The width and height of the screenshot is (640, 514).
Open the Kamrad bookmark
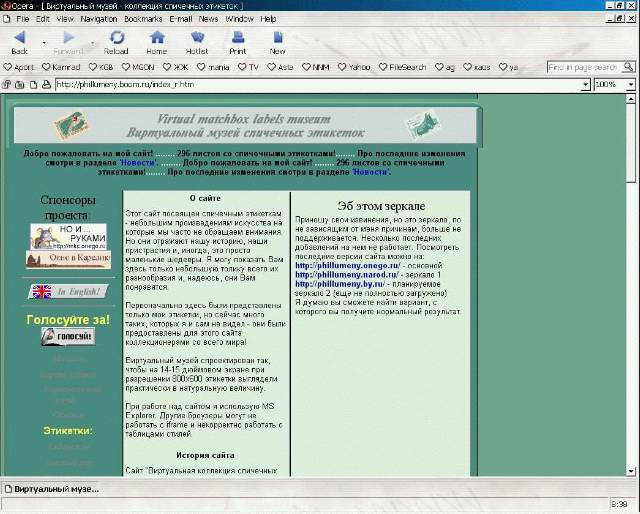click(x=61, y=67)
